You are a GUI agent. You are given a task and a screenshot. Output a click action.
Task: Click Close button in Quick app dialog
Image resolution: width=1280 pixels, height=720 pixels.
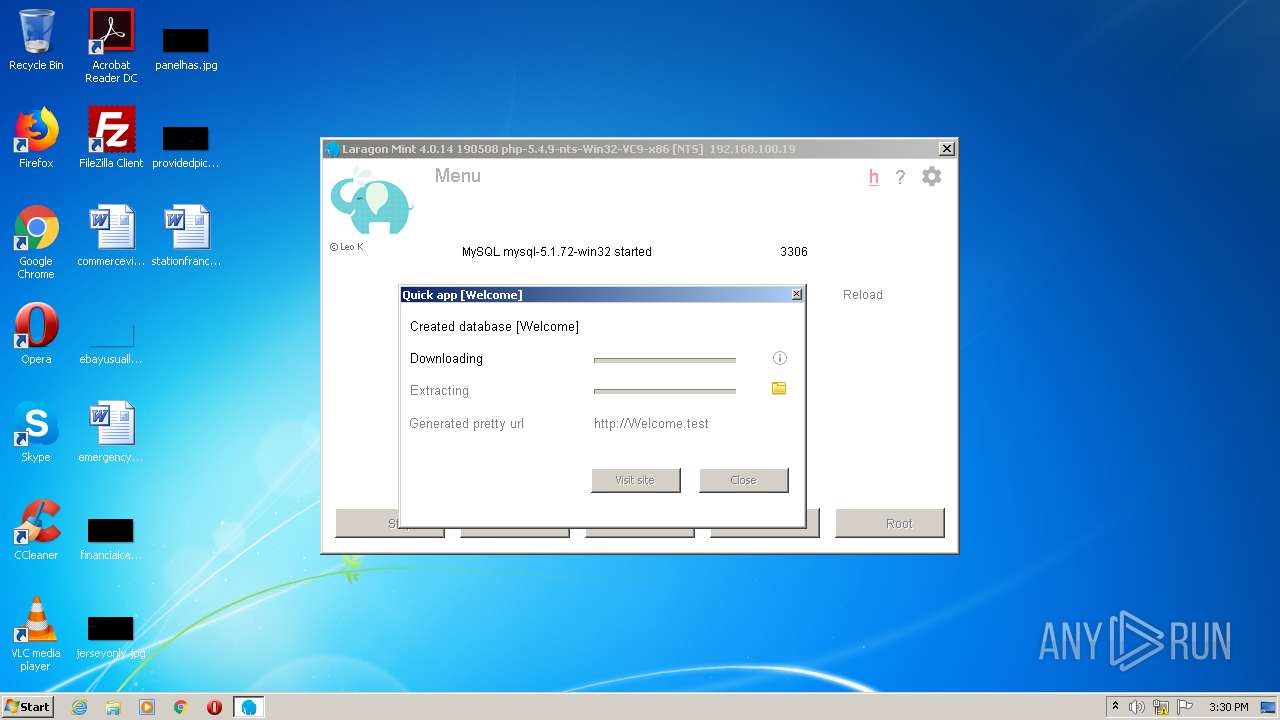(x=743, y=480)
